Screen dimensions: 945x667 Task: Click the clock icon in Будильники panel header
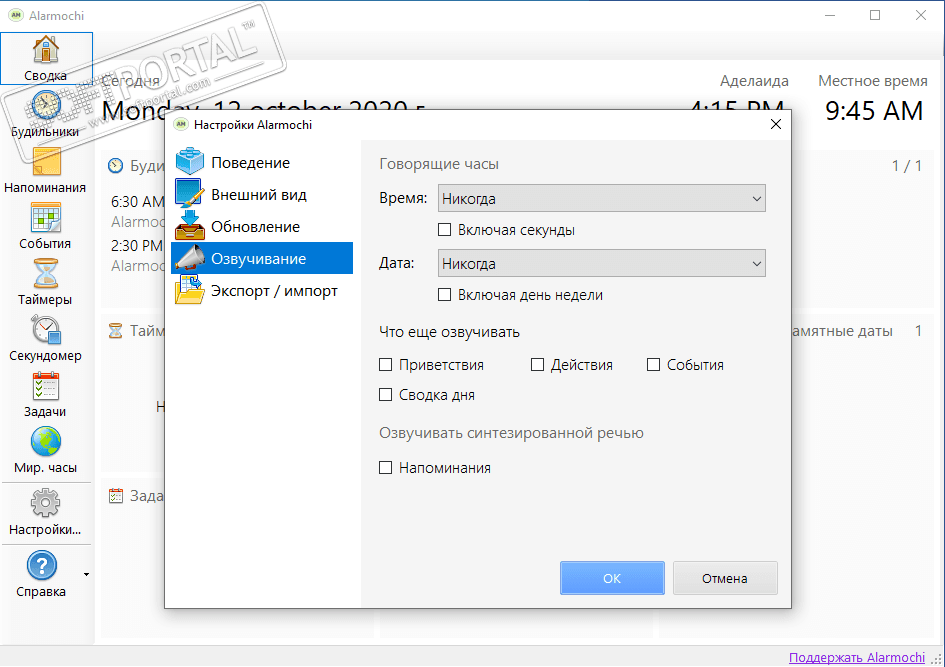pos(116,165)
